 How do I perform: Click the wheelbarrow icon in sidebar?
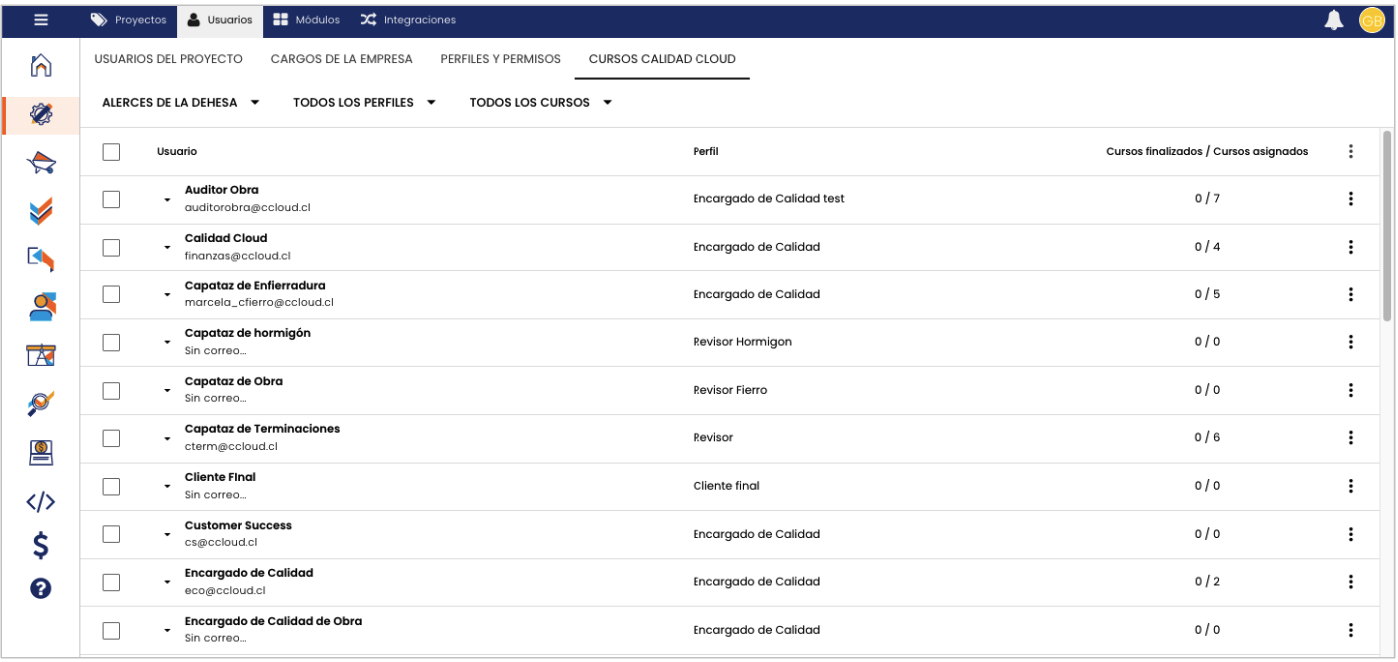41,164
